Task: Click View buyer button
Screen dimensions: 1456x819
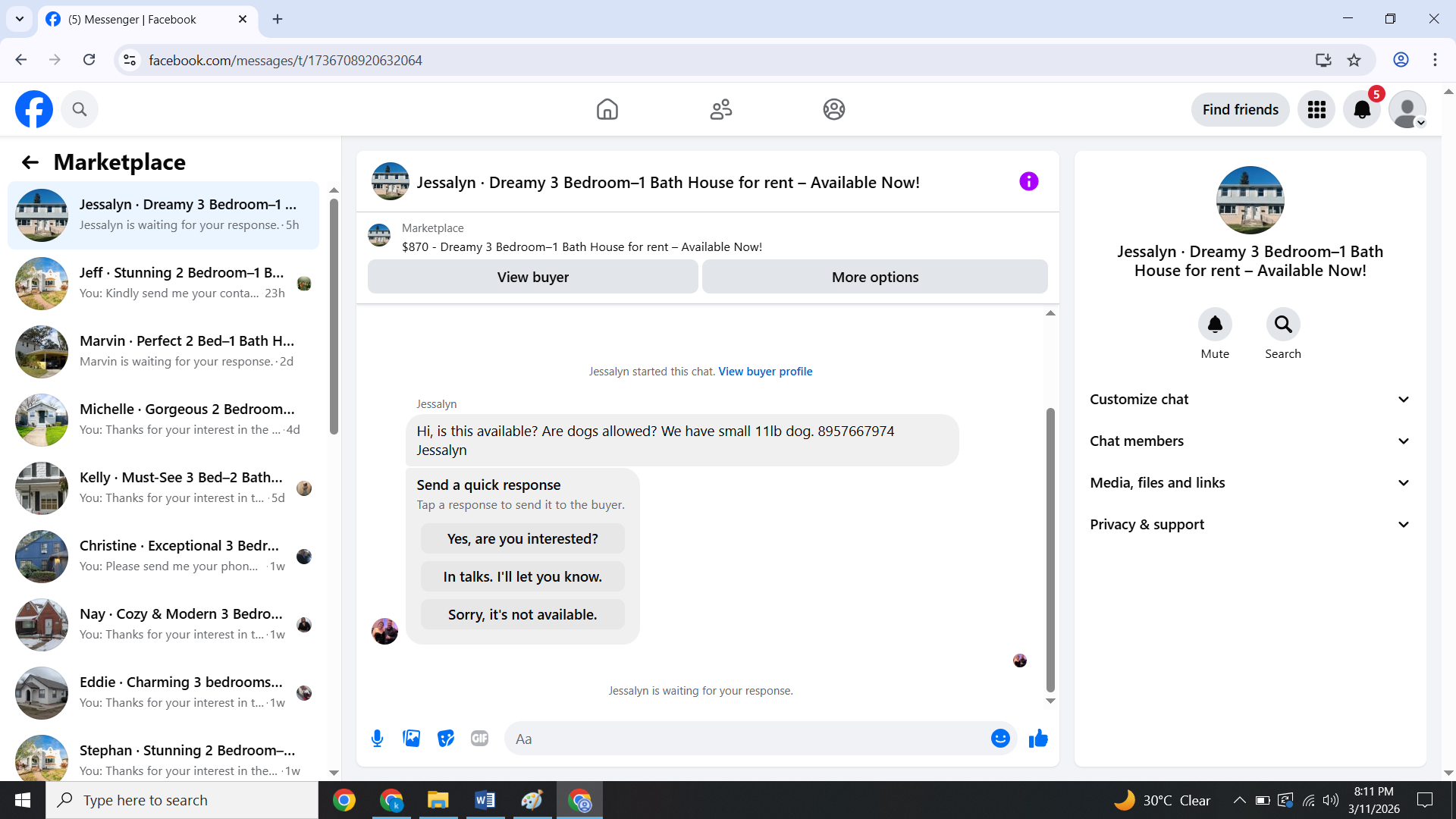Action: pos(532,278)
